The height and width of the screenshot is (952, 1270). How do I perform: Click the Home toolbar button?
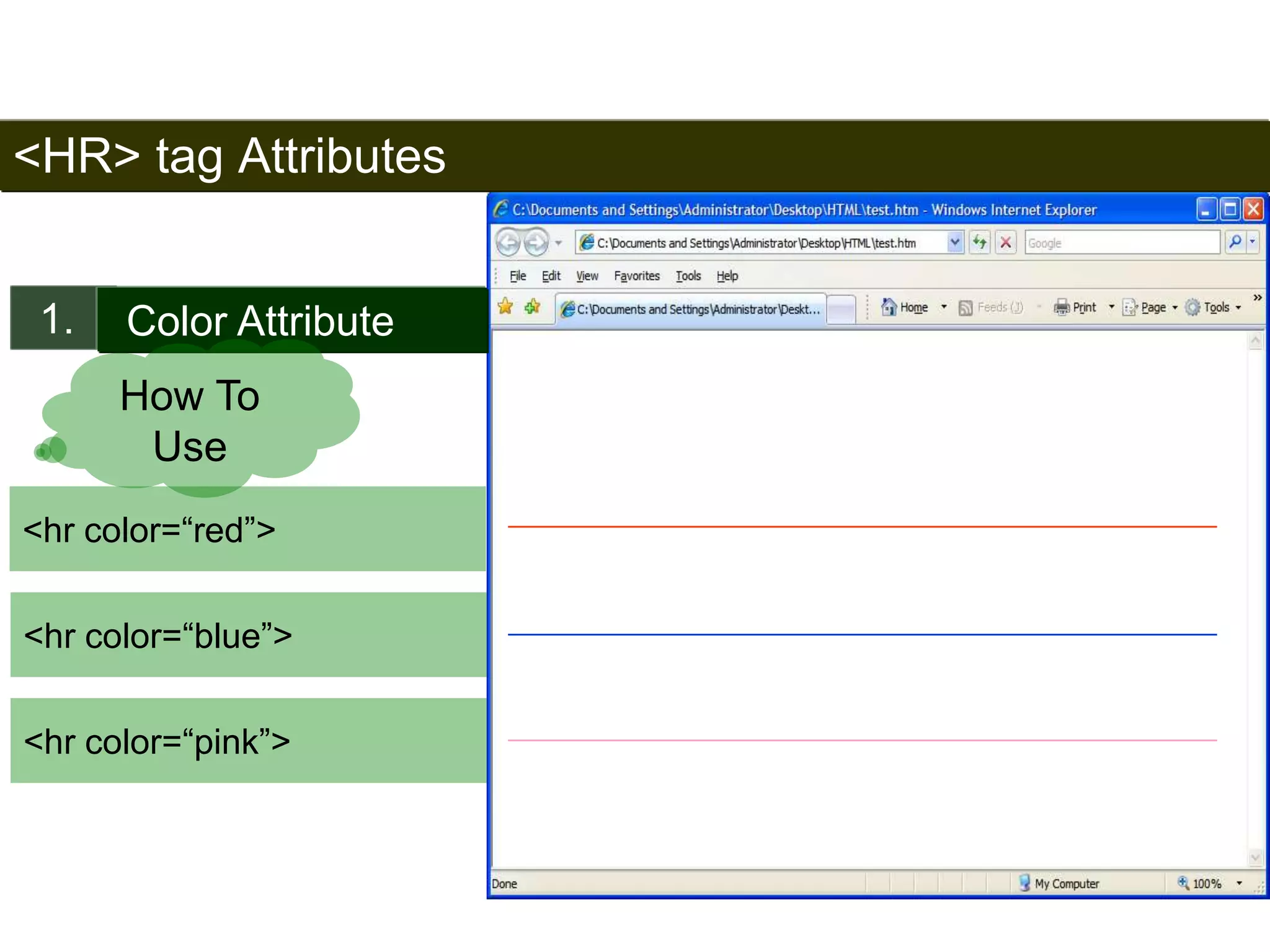point(905,307)
